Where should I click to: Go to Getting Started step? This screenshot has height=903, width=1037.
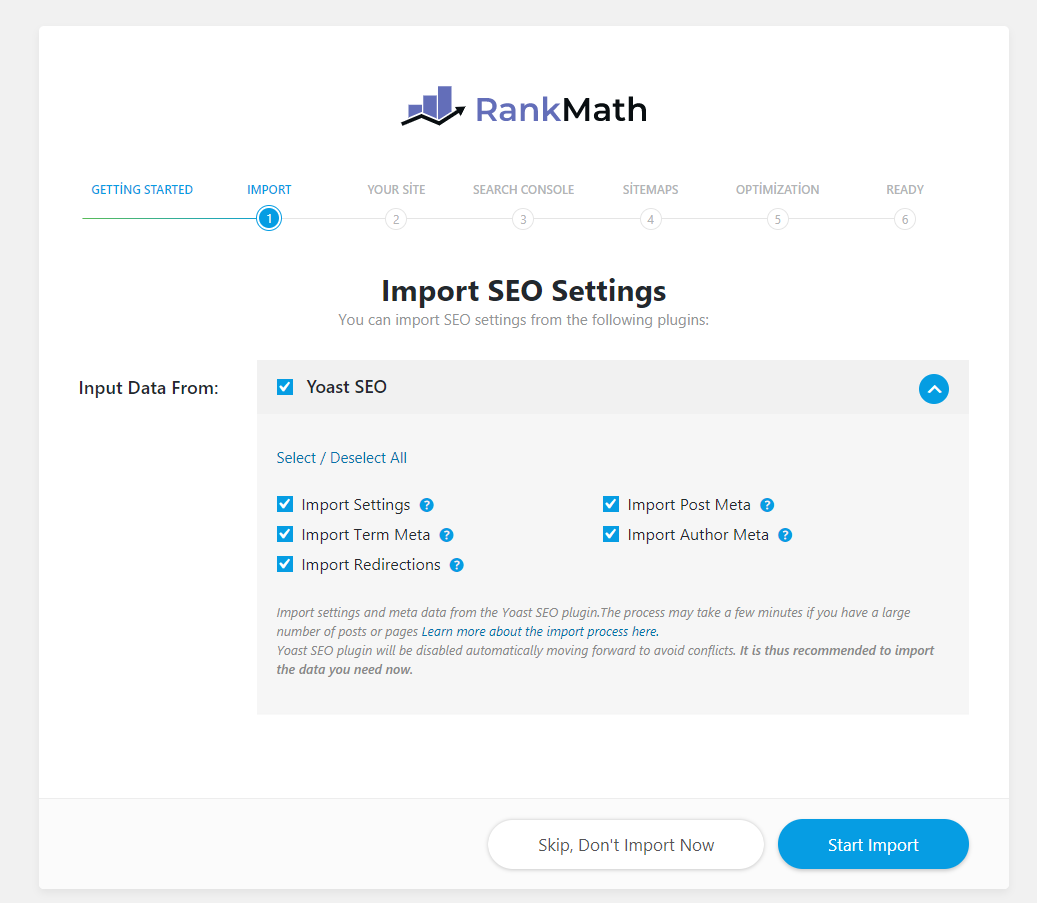pyautogui.click(x=142, y=190)
